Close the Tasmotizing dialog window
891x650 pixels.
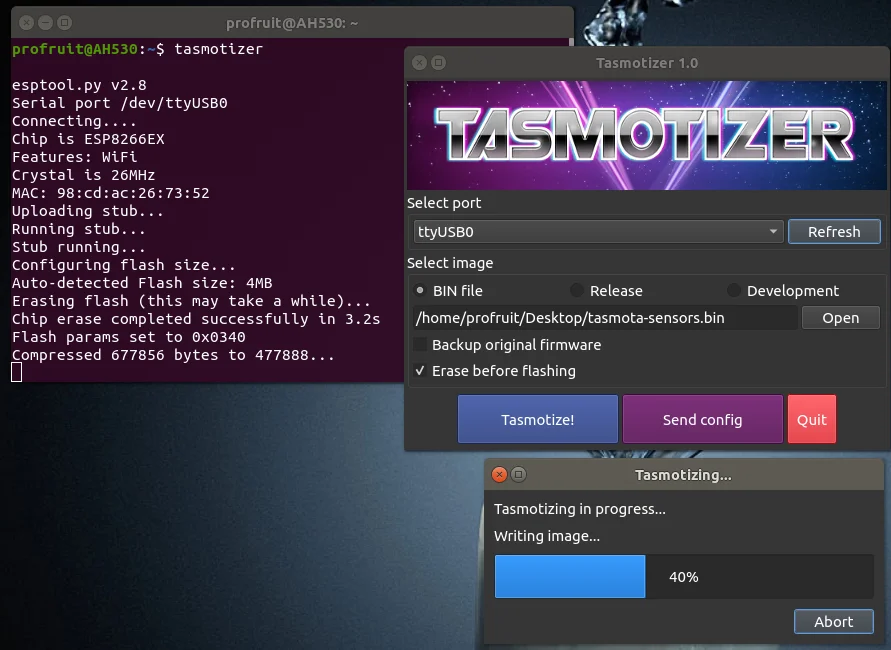499,474
